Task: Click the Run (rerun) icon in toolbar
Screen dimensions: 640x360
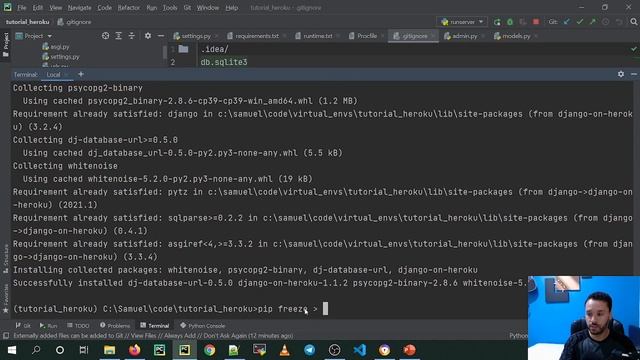Action: [497, 22]
